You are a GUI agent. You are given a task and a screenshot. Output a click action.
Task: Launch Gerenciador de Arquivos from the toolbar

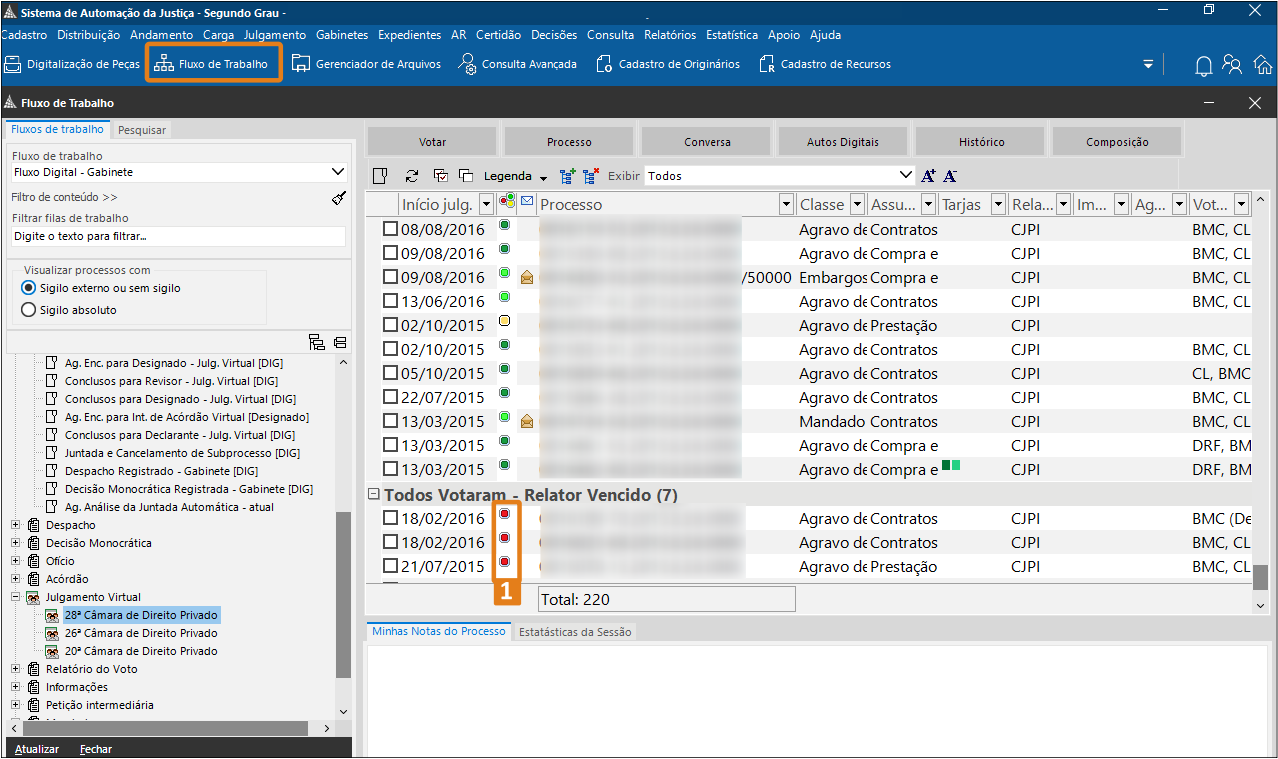(x=365, y=64)
